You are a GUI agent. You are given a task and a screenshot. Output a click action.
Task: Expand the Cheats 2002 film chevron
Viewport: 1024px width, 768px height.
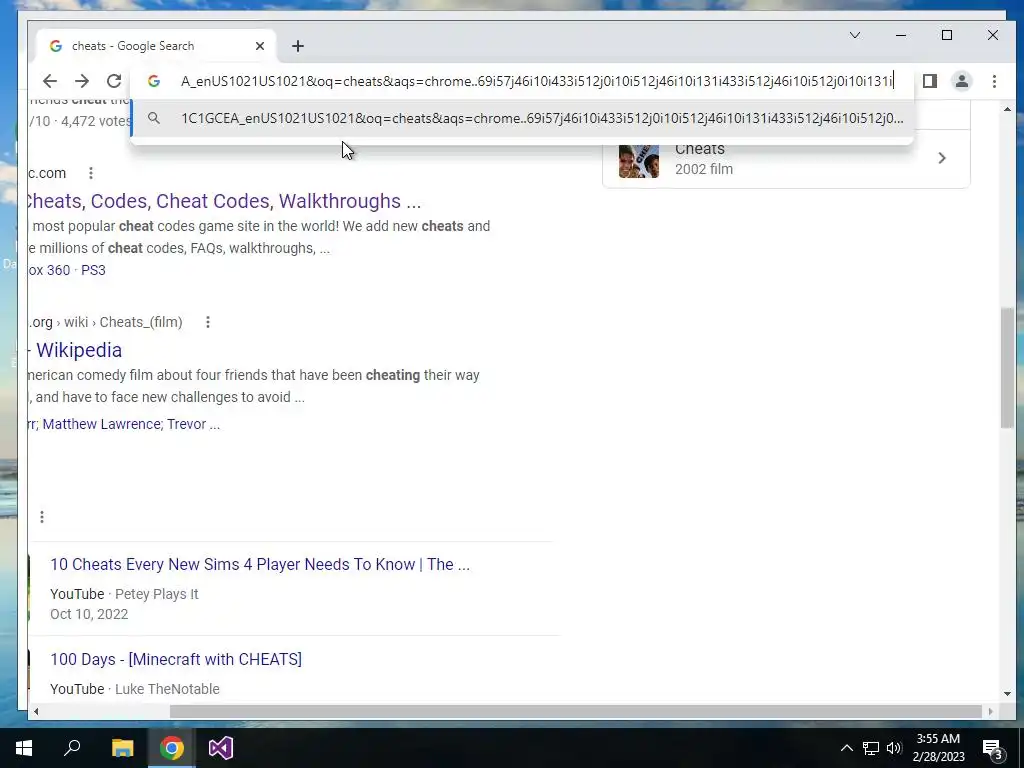[942, 158]
